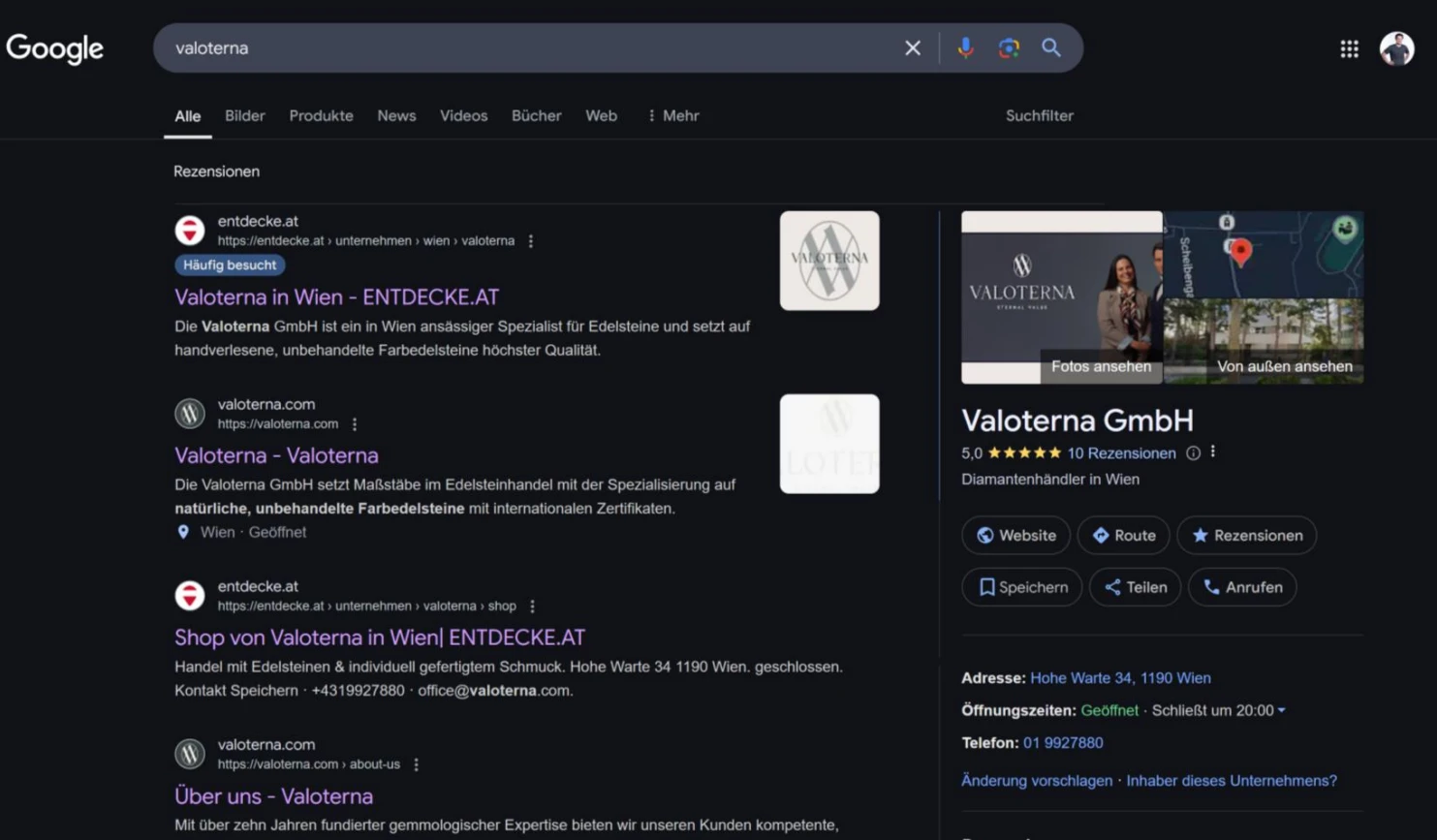Select the Web tab
The height and width of the screenshot is (840, 1437).
pyautogui.click(x=601, y=115)
